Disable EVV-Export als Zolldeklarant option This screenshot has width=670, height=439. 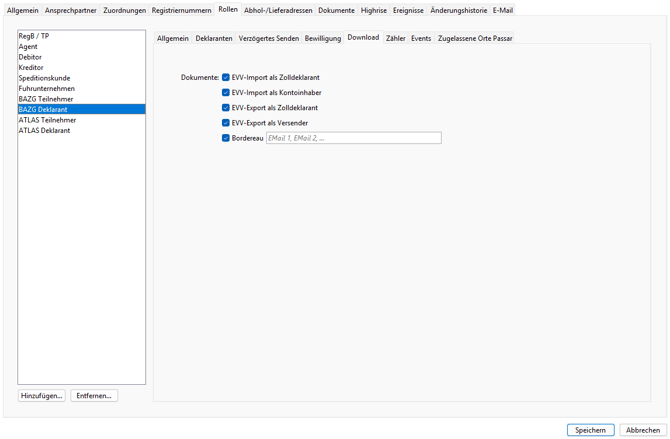[x=226, y=108]
